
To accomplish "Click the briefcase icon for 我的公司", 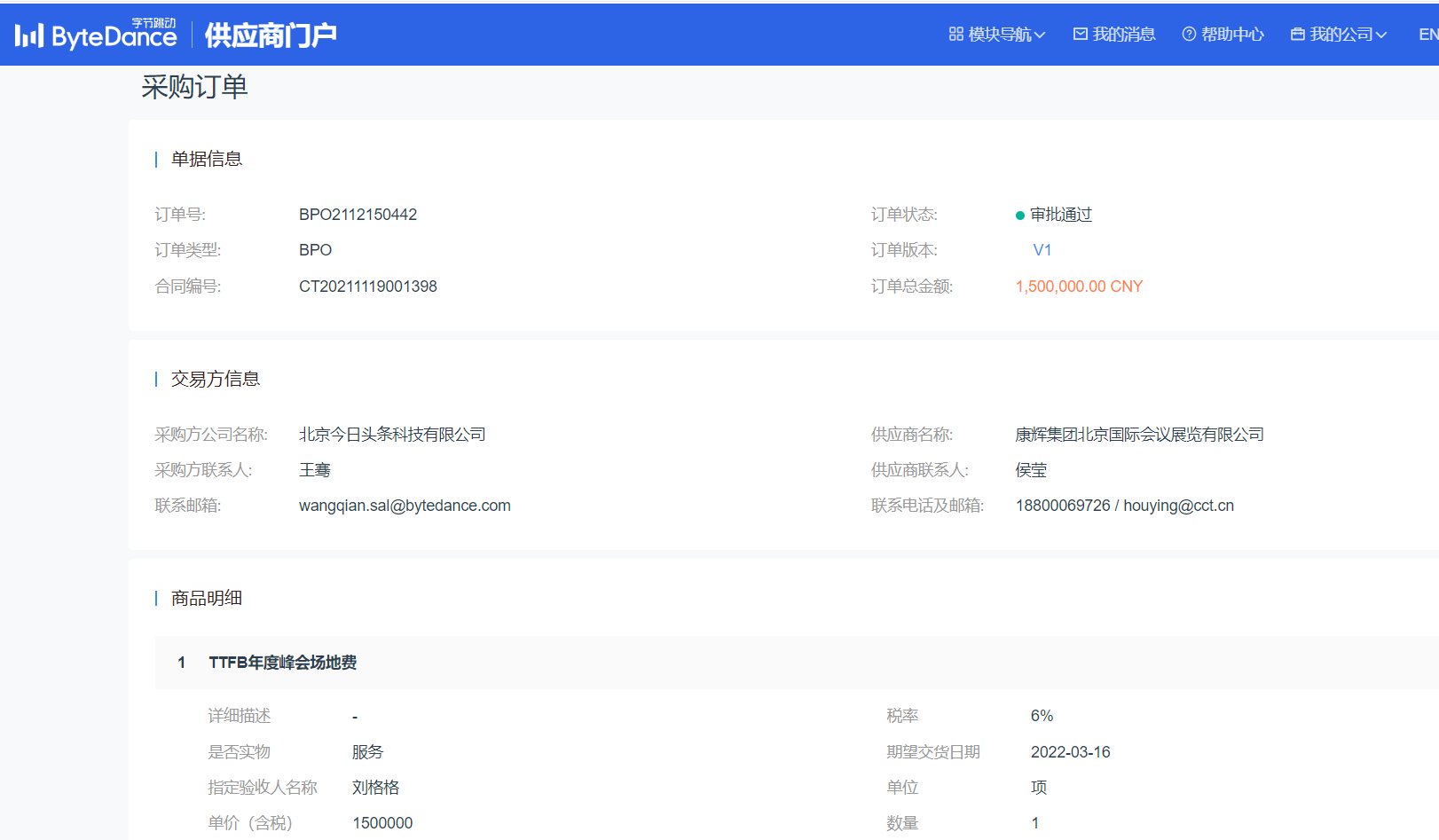I will click(x=1297, y=35).
